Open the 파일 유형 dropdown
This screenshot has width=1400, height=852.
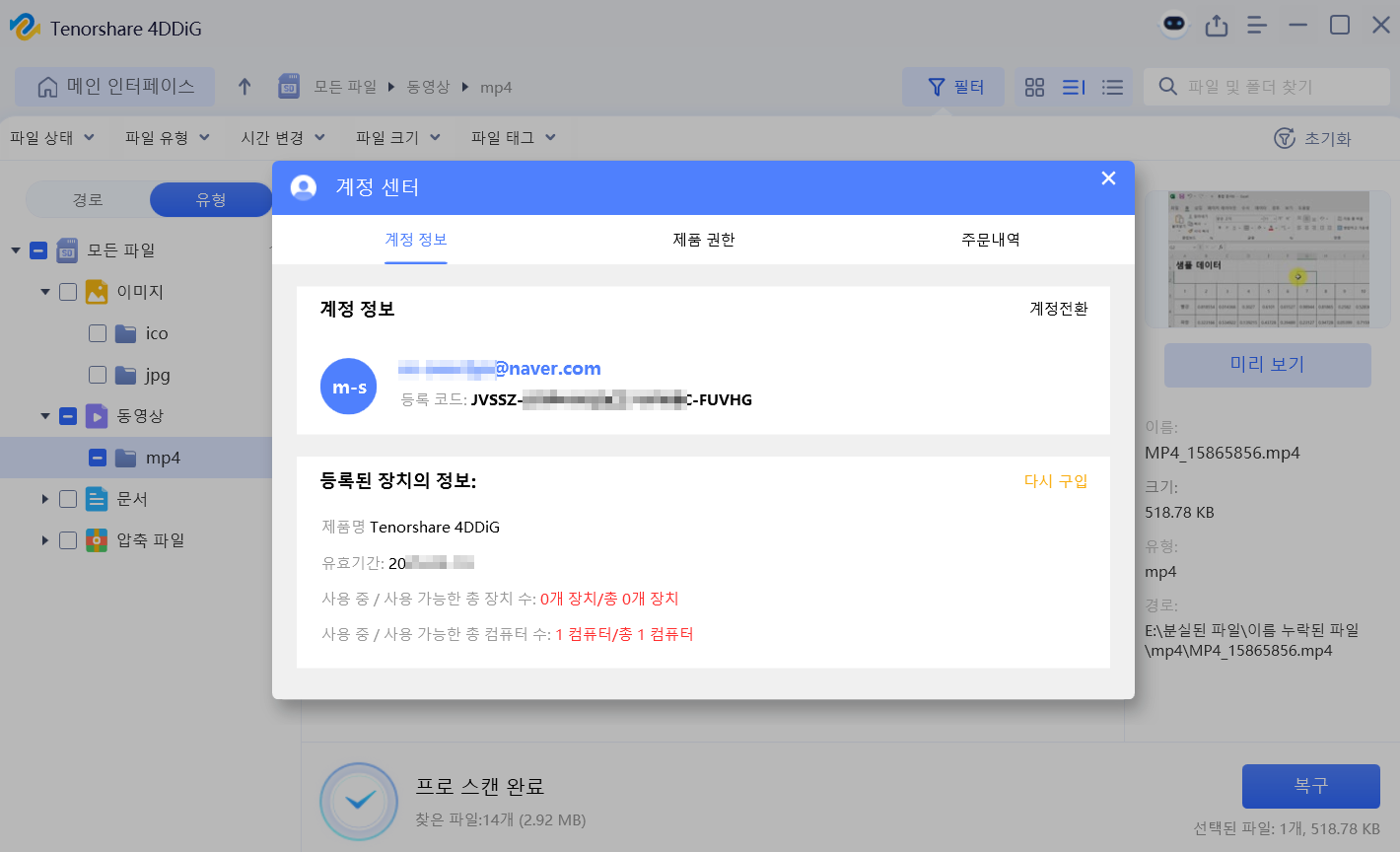pos(168,138)
